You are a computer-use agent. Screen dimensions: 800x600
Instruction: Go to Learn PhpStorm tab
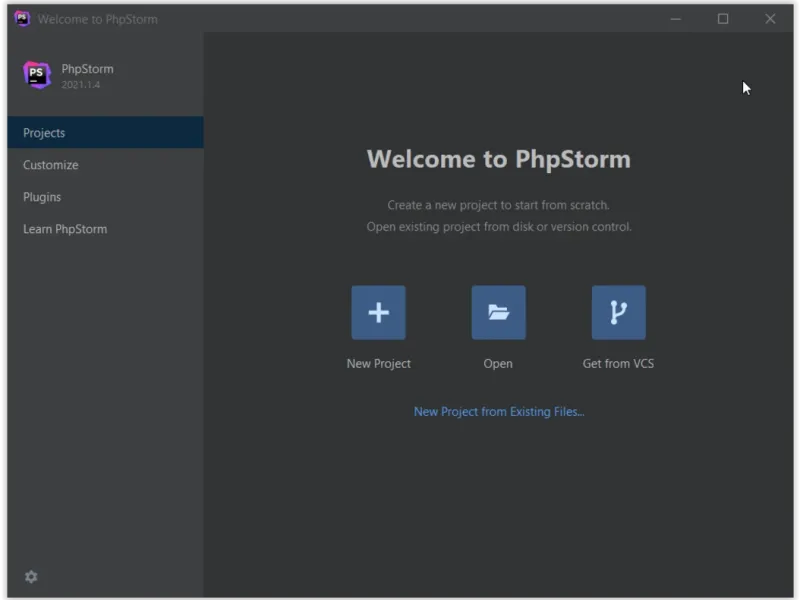pos(106,229)
